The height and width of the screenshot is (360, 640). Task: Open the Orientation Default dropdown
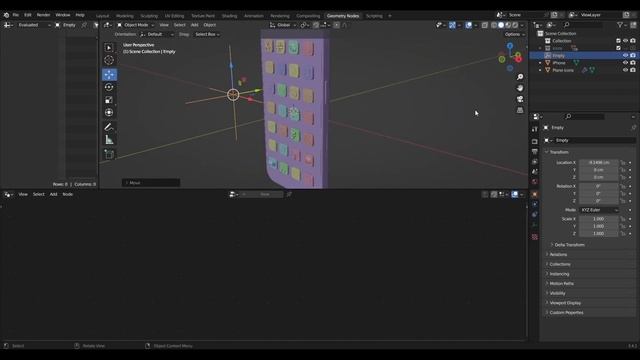coord(157,35)
